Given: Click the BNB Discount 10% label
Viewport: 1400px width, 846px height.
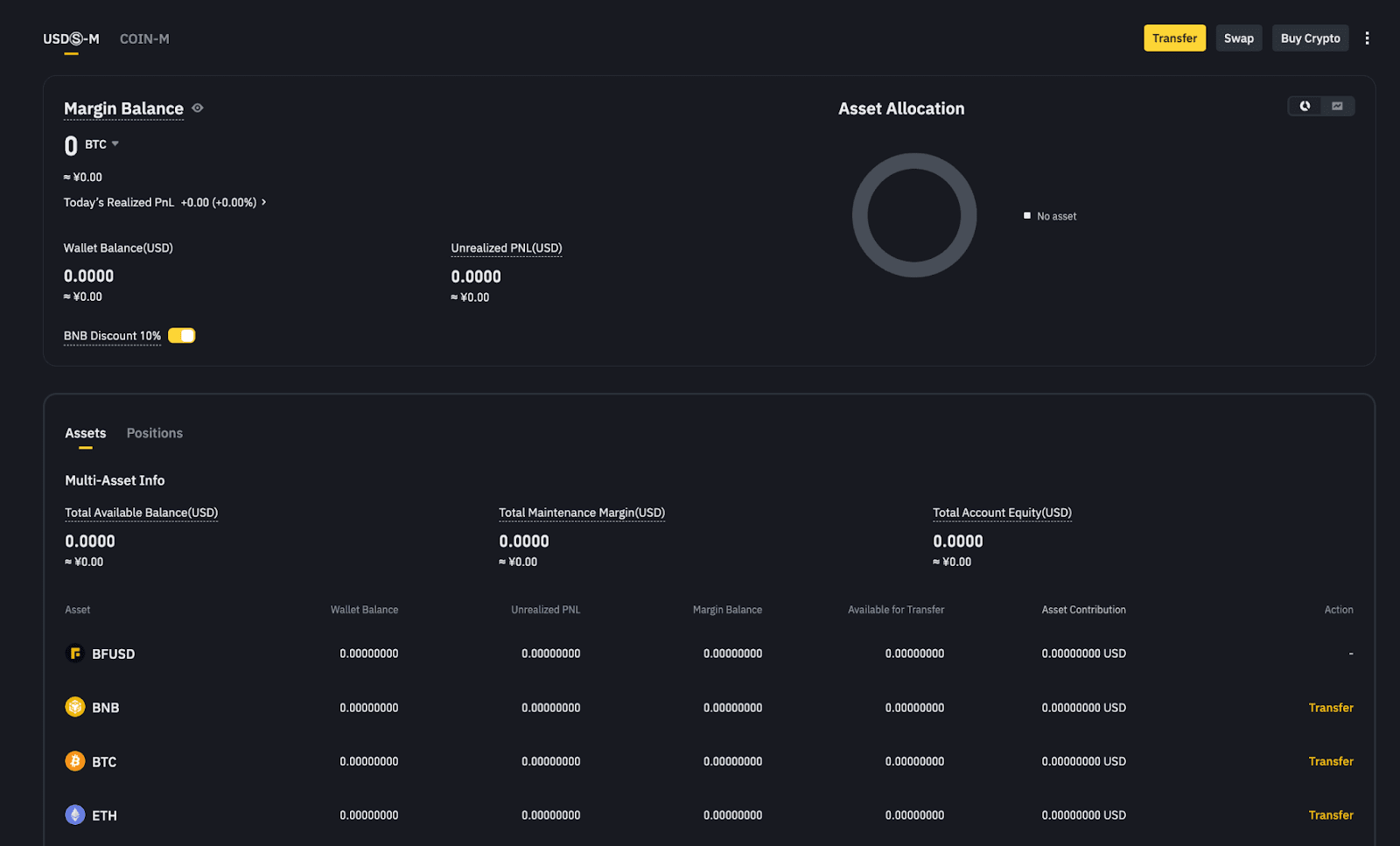Looking at the screenshot, I should coord(112,336).
